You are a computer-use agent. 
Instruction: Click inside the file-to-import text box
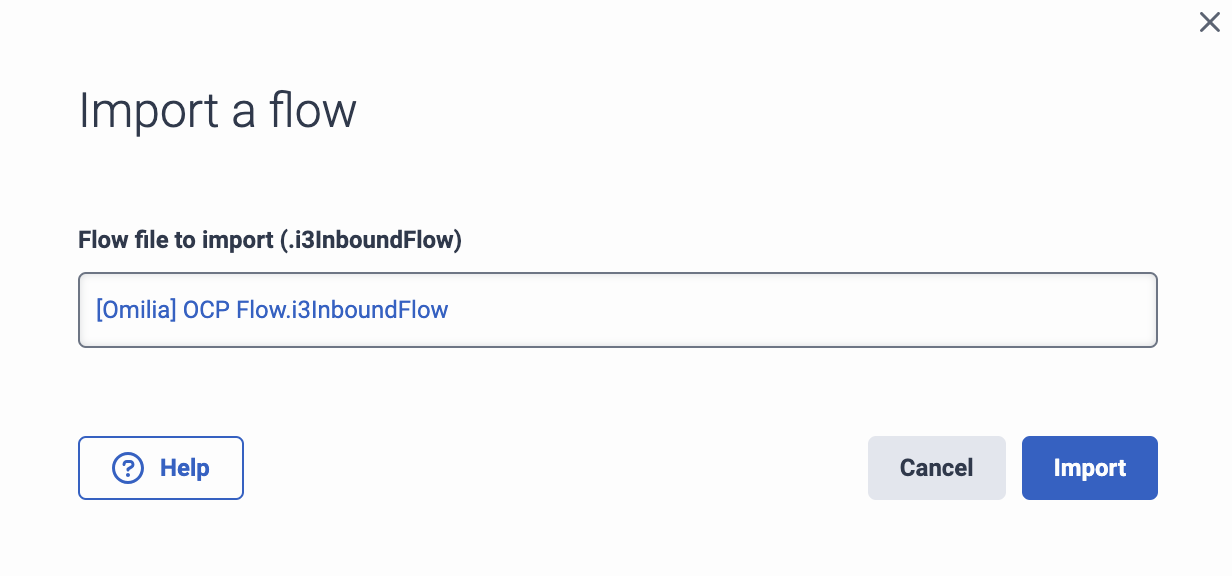tap(617, 309)
